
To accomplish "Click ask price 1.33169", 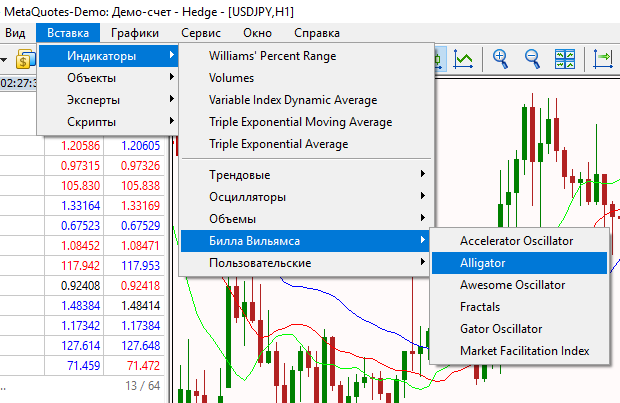I will (140, 206).
